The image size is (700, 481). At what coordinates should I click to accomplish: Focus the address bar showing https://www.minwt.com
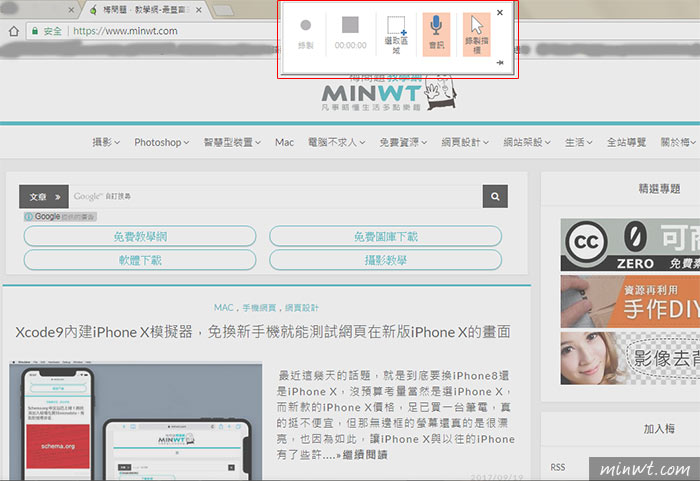[125, 31]
